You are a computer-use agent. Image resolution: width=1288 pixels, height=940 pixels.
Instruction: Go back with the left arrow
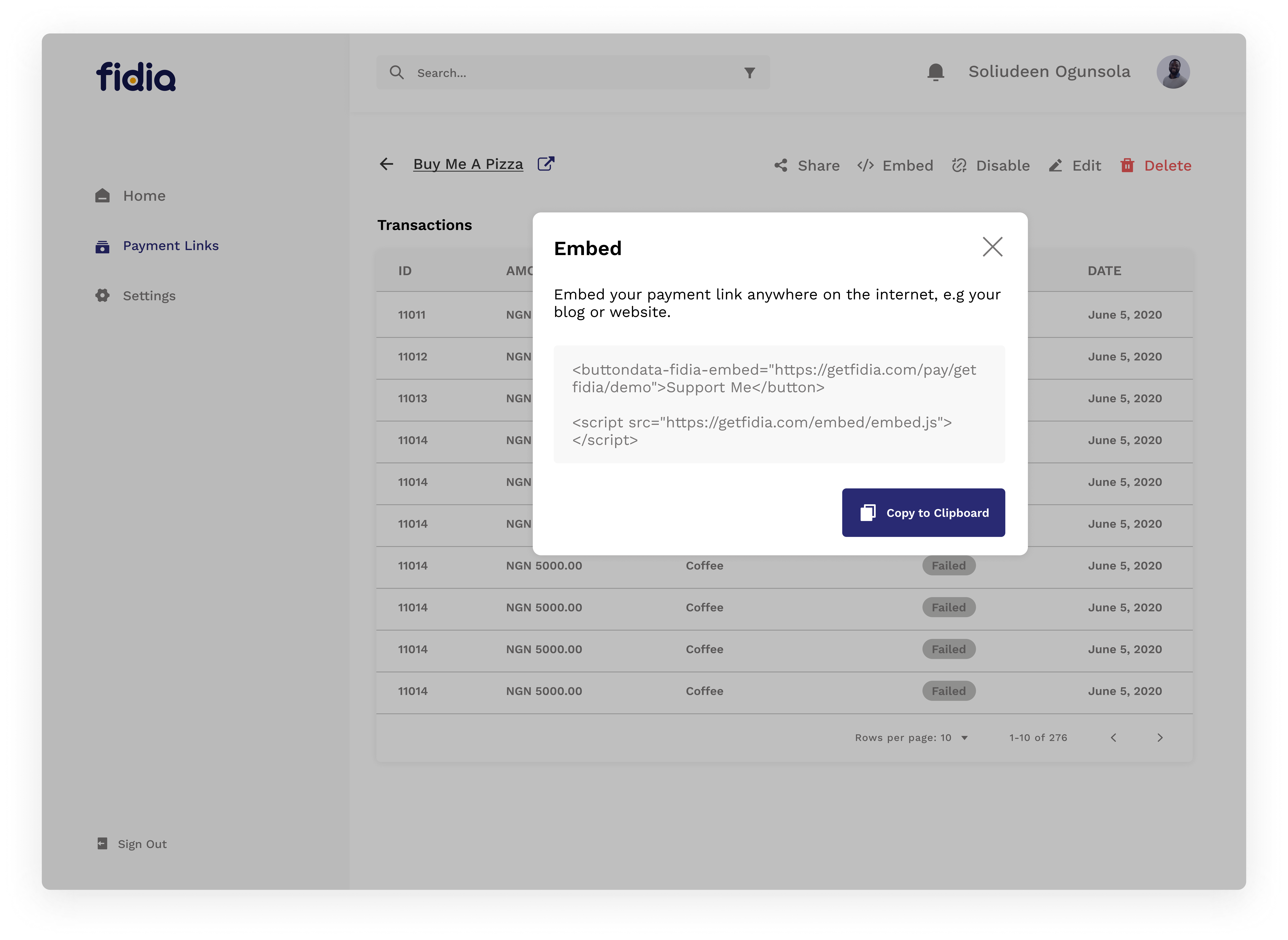(386, 164)
